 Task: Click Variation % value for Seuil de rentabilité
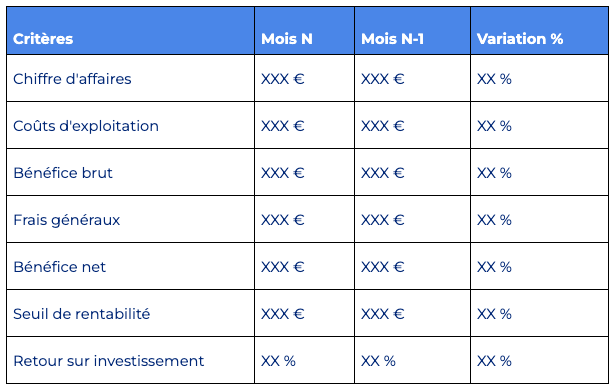(540, 313)
